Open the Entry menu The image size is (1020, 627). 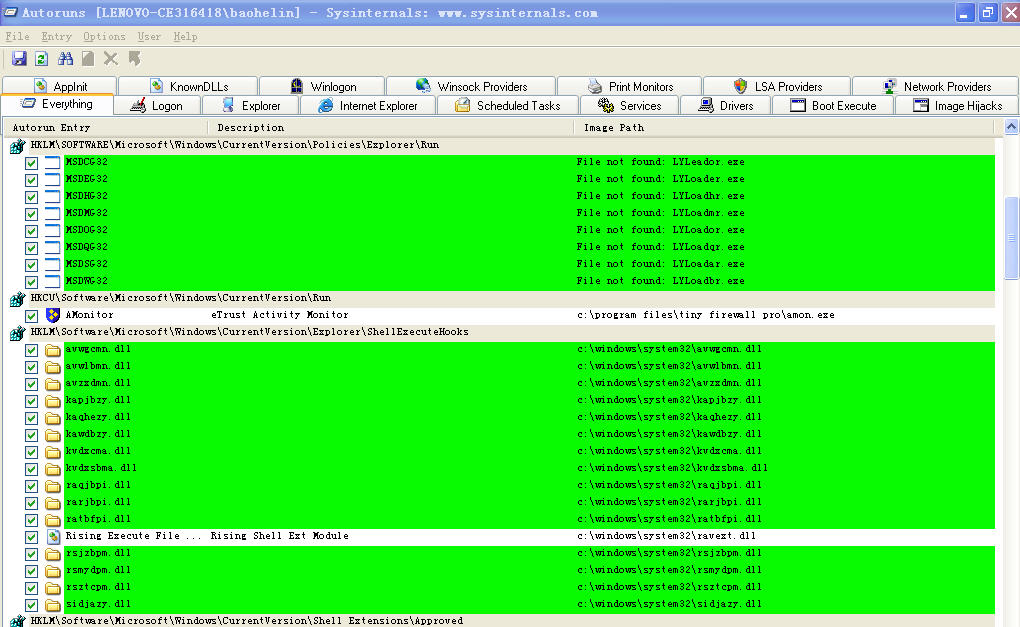pos(56,37)
